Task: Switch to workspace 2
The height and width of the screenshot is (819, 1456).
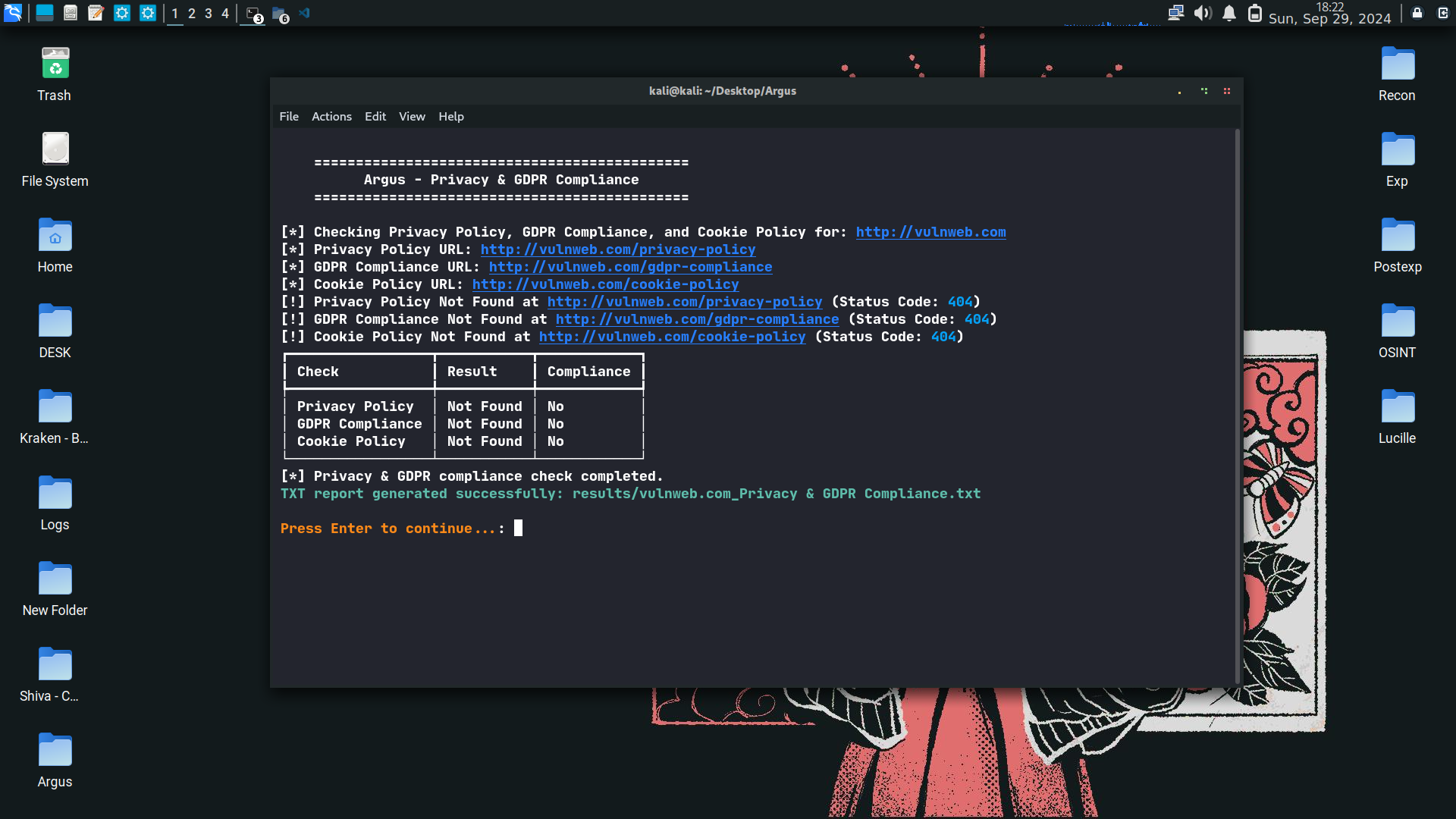Action: coord(192,14)
